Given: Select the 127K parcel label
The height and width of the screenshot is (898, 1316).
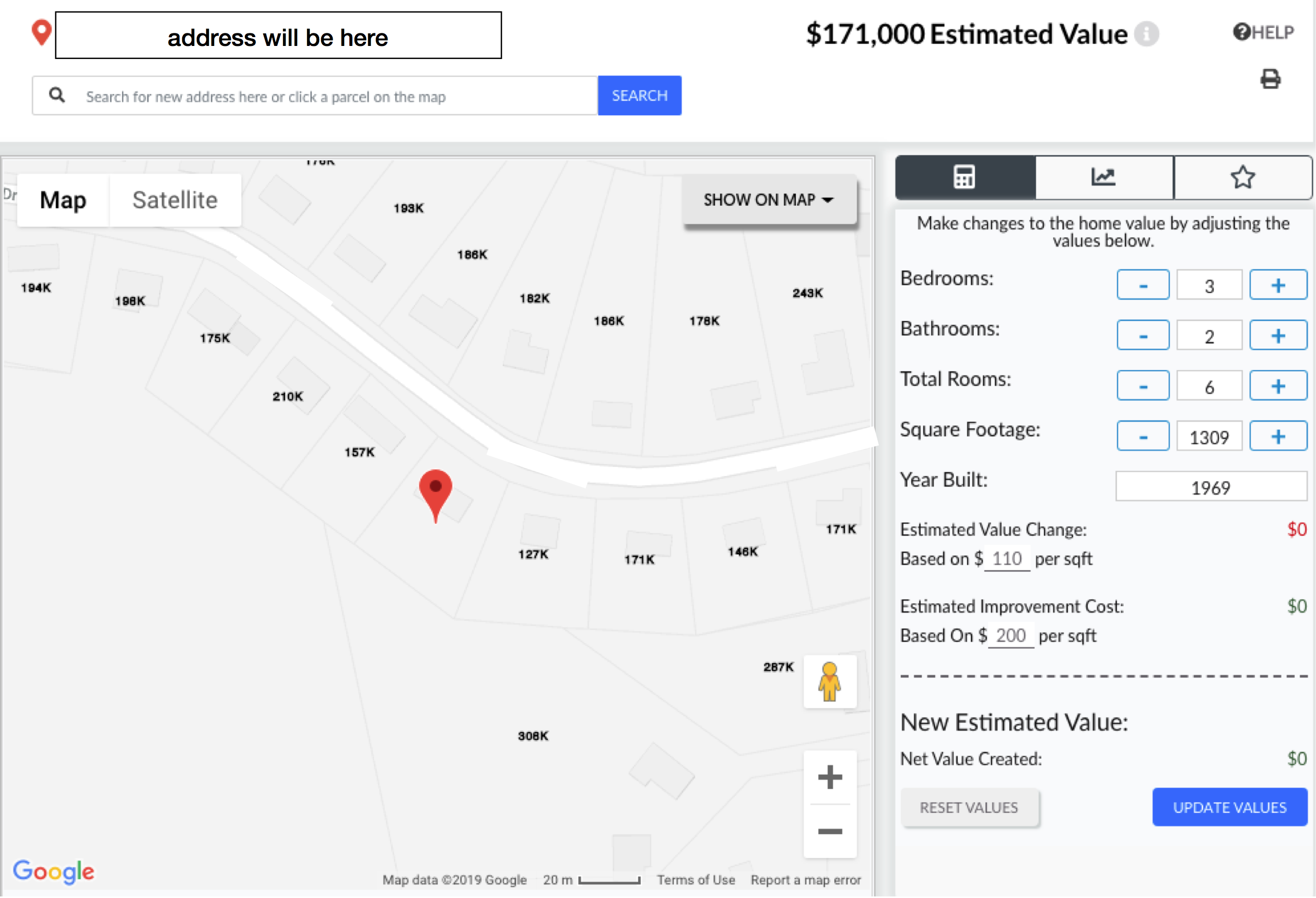Looking at the screenshot, I should [x=533, y=554].
